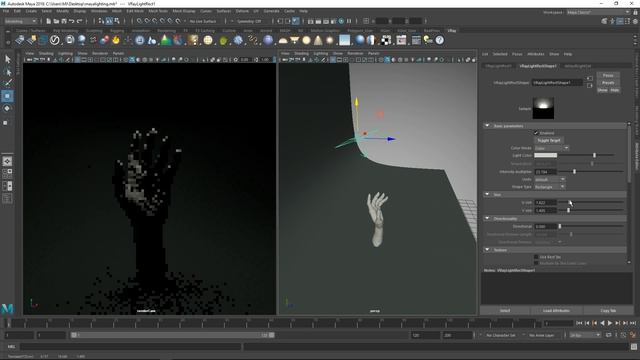Open the File menu
Screen dimensions: 640x360
[x=6, y=11]
